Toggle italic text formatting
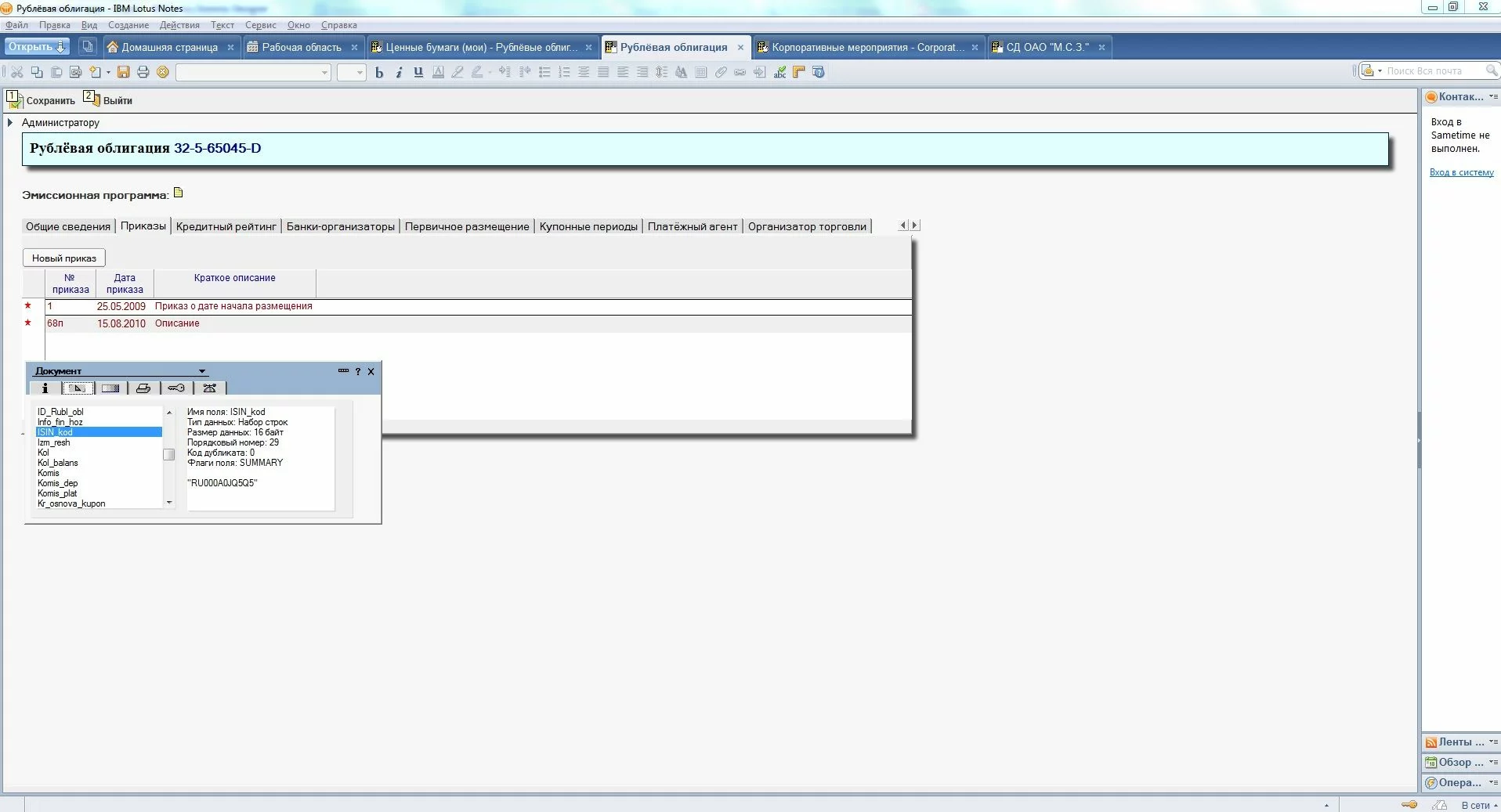The width and height of the screenshot is (1501, 812). click(399, 72)
